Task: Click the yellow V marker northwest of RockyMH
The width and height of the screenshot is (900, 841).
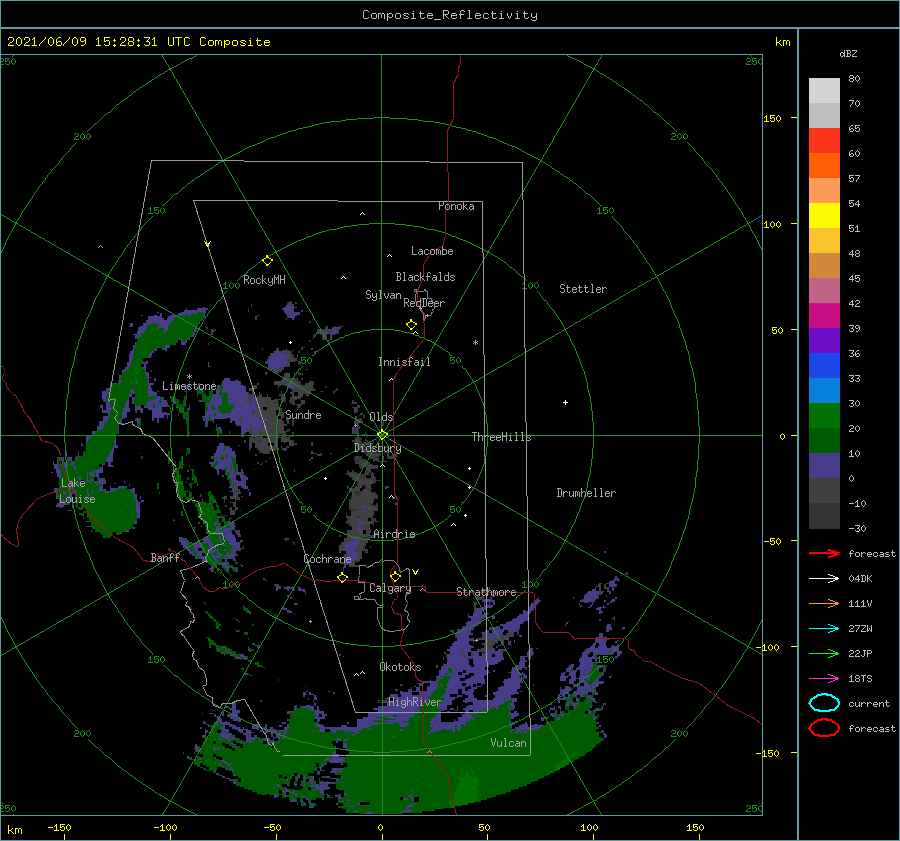Action: coord(208,244)
